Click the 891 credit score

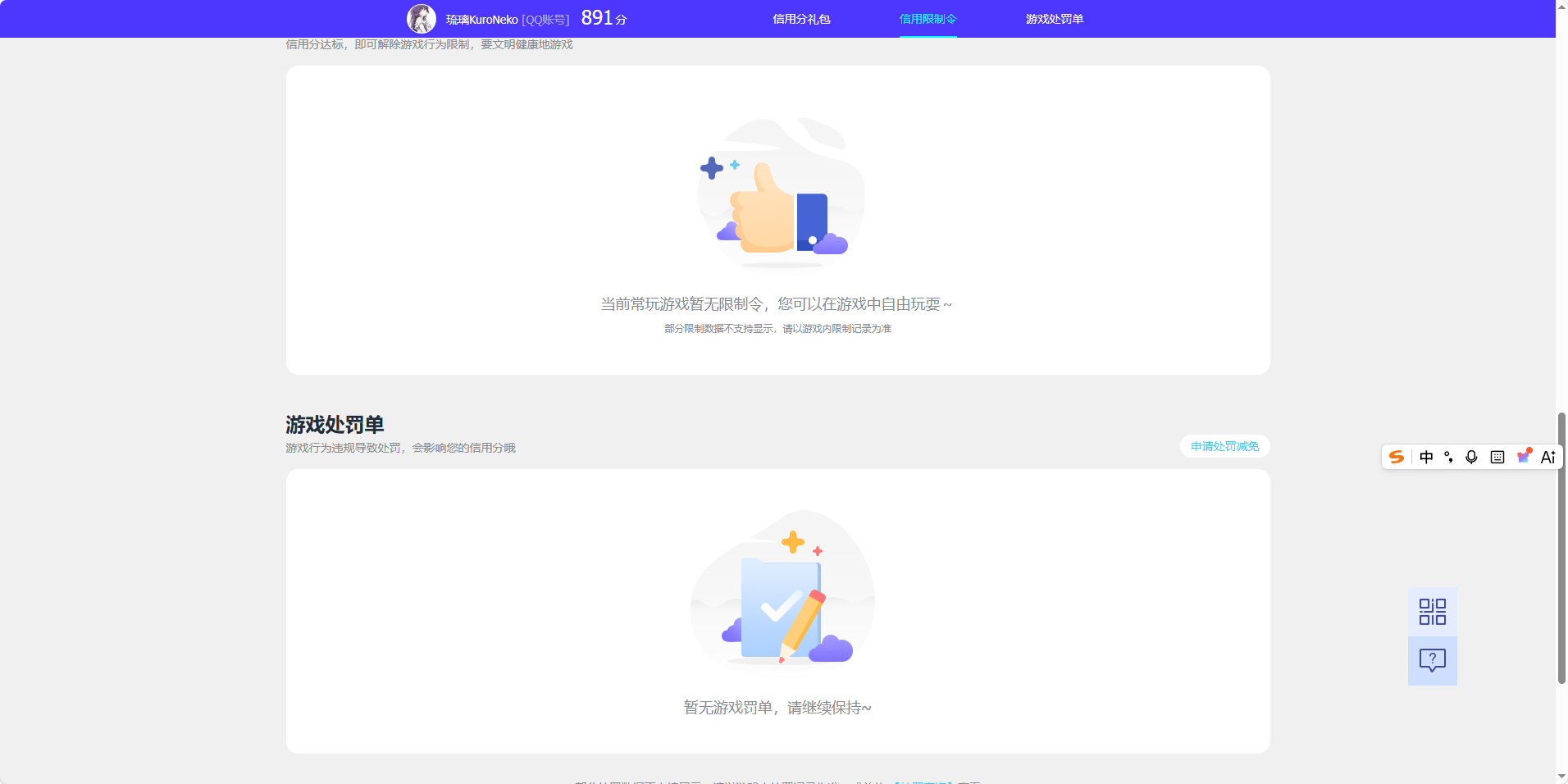[597, 18]
